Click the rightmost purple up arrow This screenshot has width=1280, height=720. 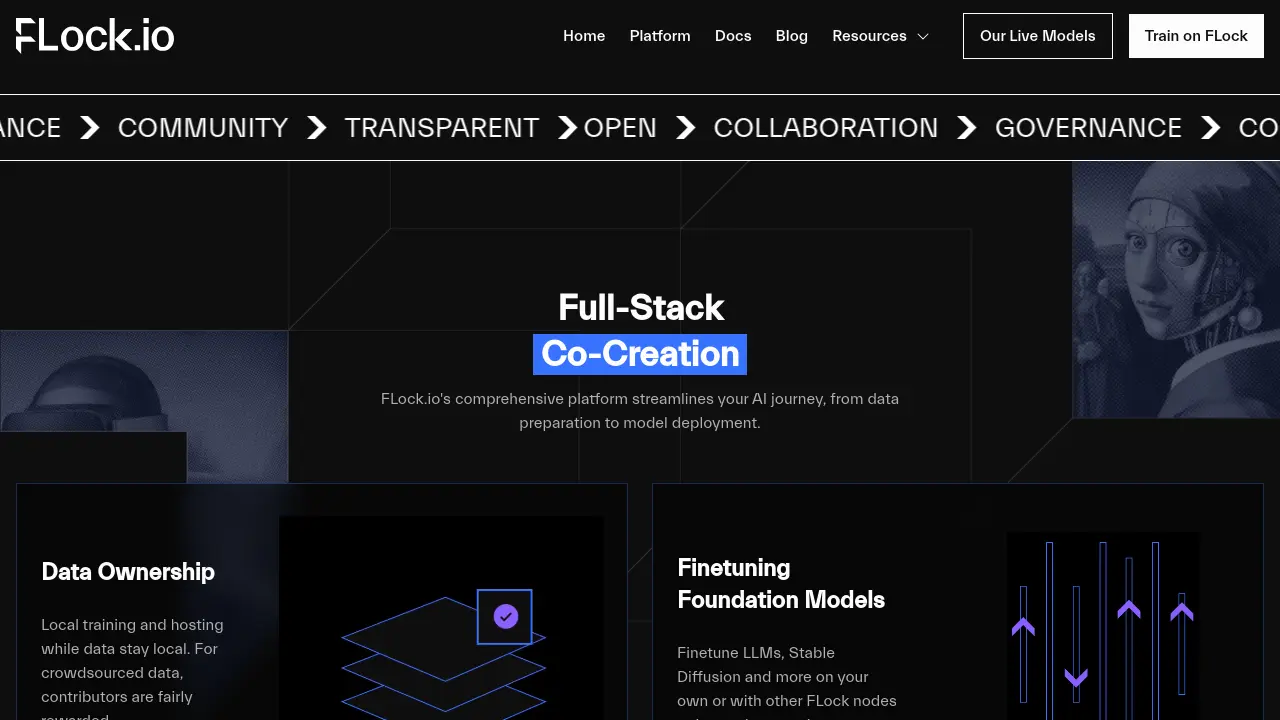click(1182, 610)
